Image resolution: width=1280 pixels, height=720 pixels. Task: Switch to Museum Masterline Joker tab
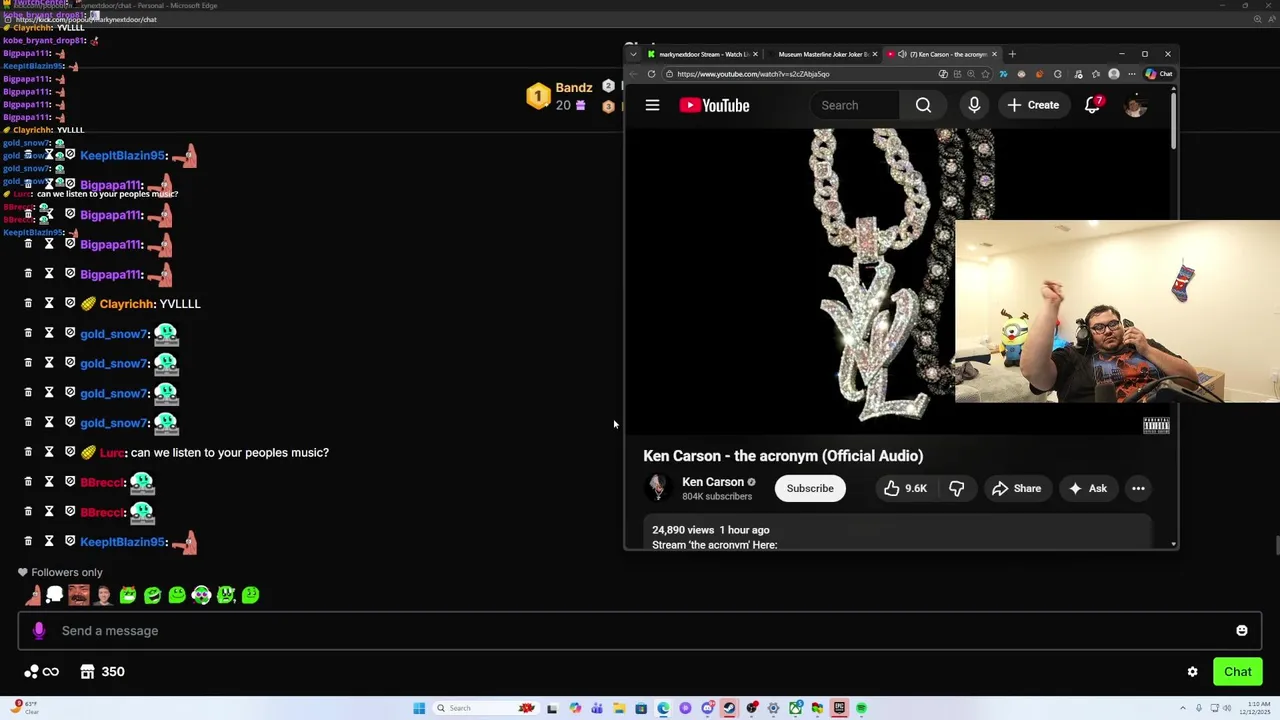824,54
